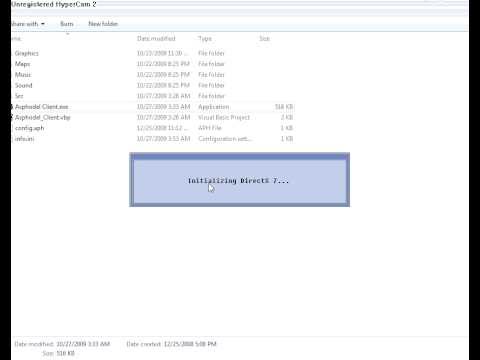
Task: Select the Asphodel Client.exe application file
Action: pos(41,107)
